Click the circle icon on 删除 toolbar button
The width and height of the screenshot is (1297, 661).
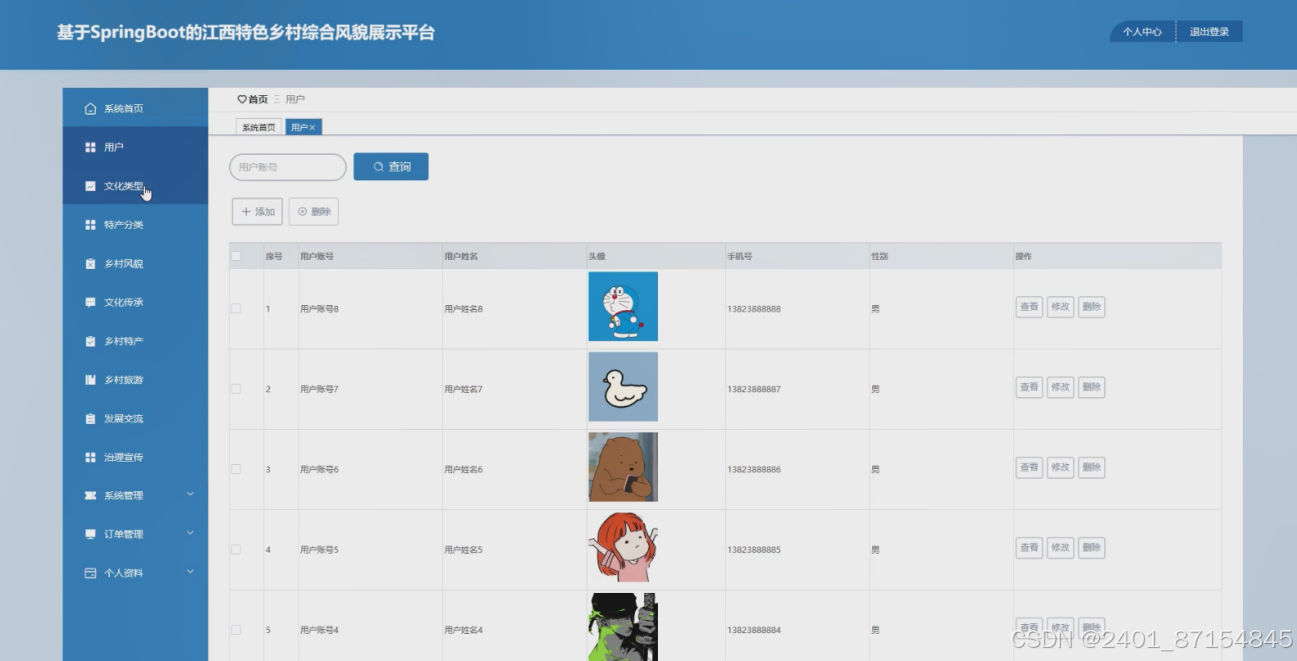pyautogui.click(x=303, y=212)
